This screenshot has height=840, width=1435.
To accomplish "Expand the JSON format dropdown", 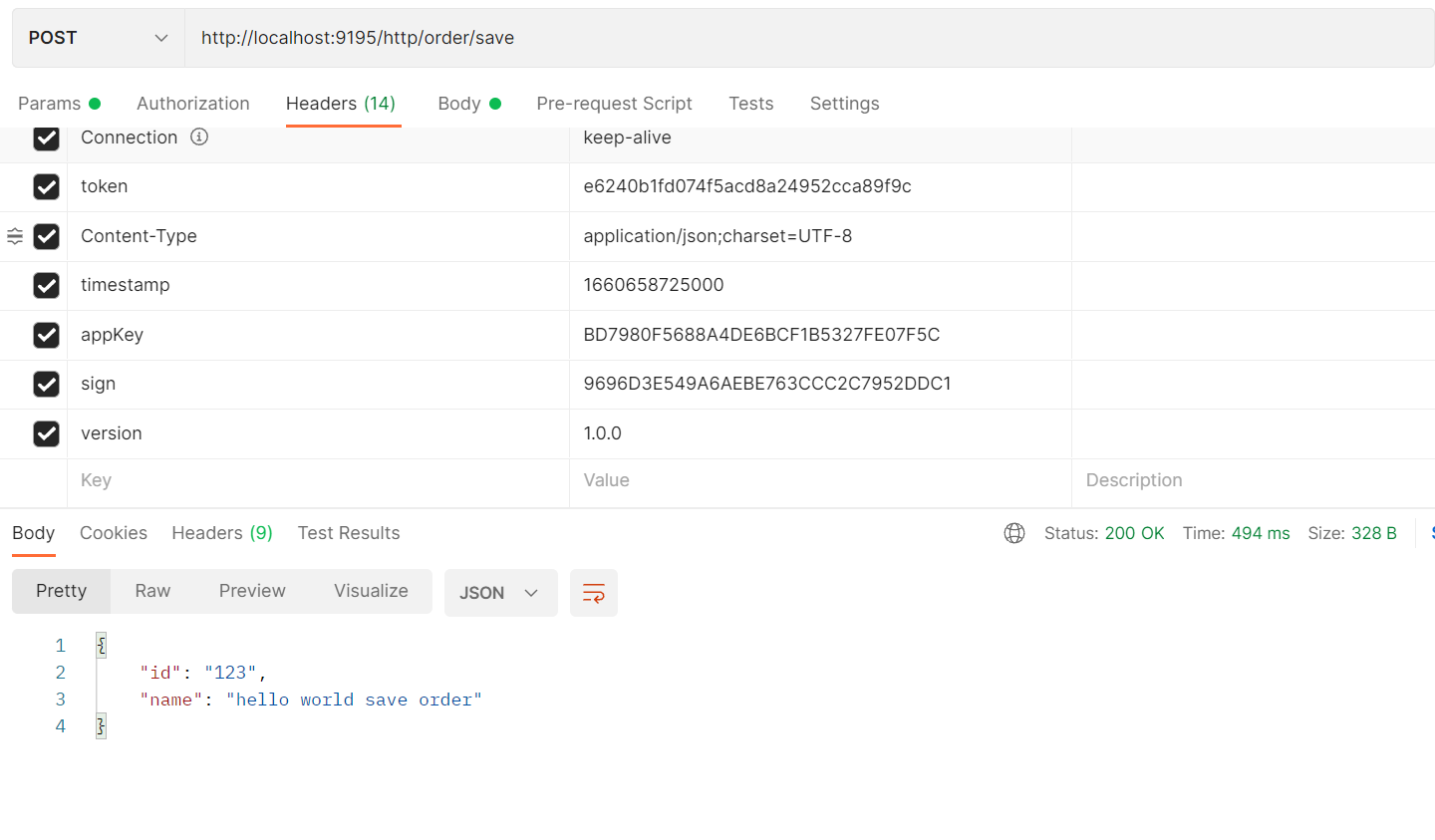I will 500,593.
